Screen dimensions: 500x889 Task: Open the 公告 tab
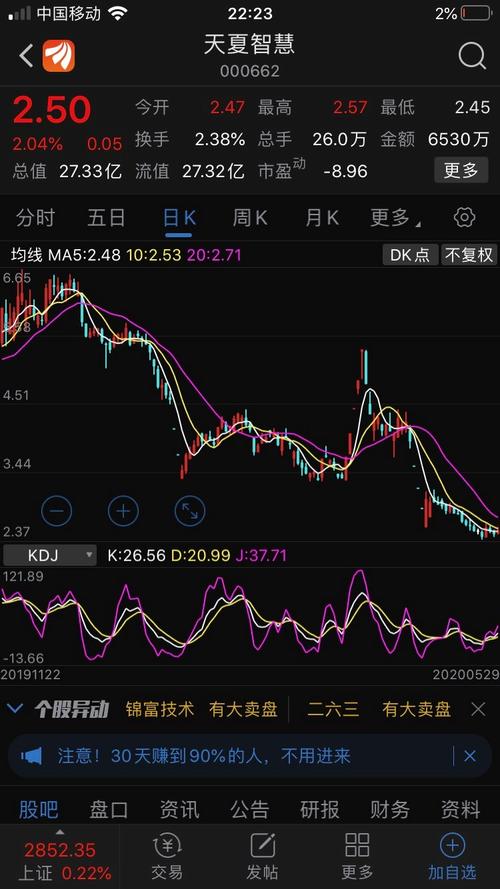pyautogui.click(x=249, y=810)
